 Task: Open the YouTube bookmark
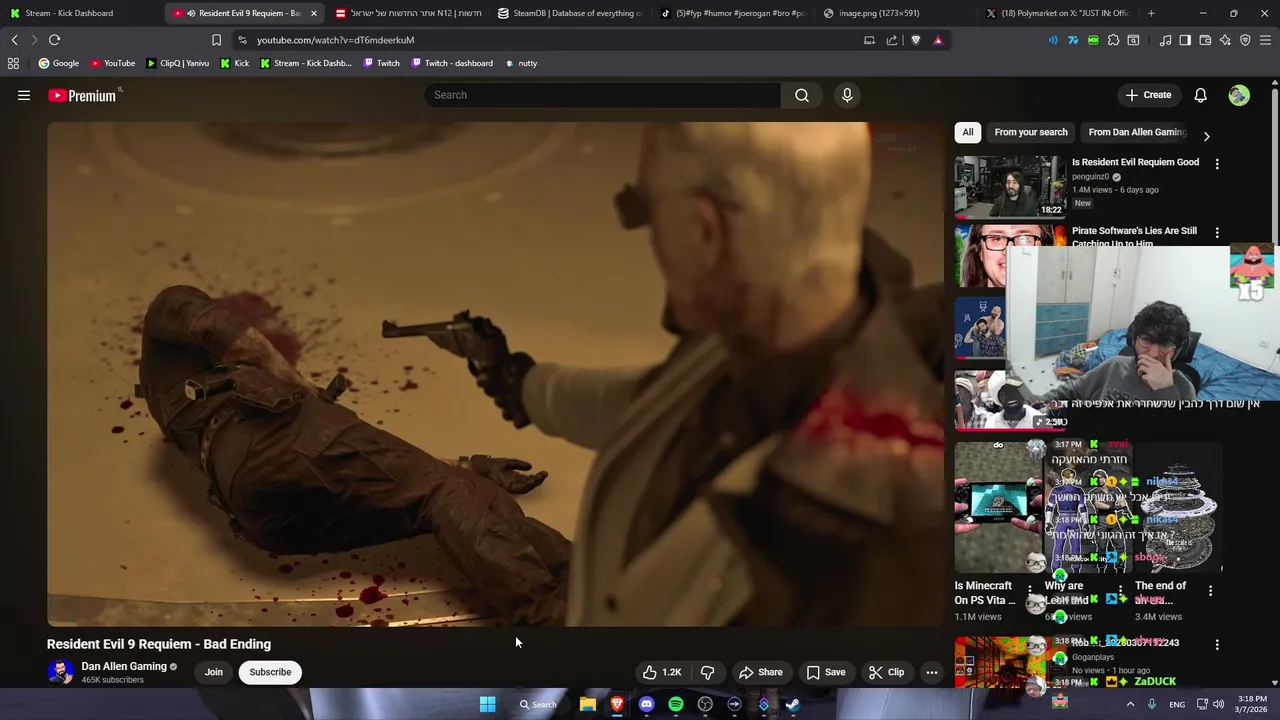click(112, 63)
